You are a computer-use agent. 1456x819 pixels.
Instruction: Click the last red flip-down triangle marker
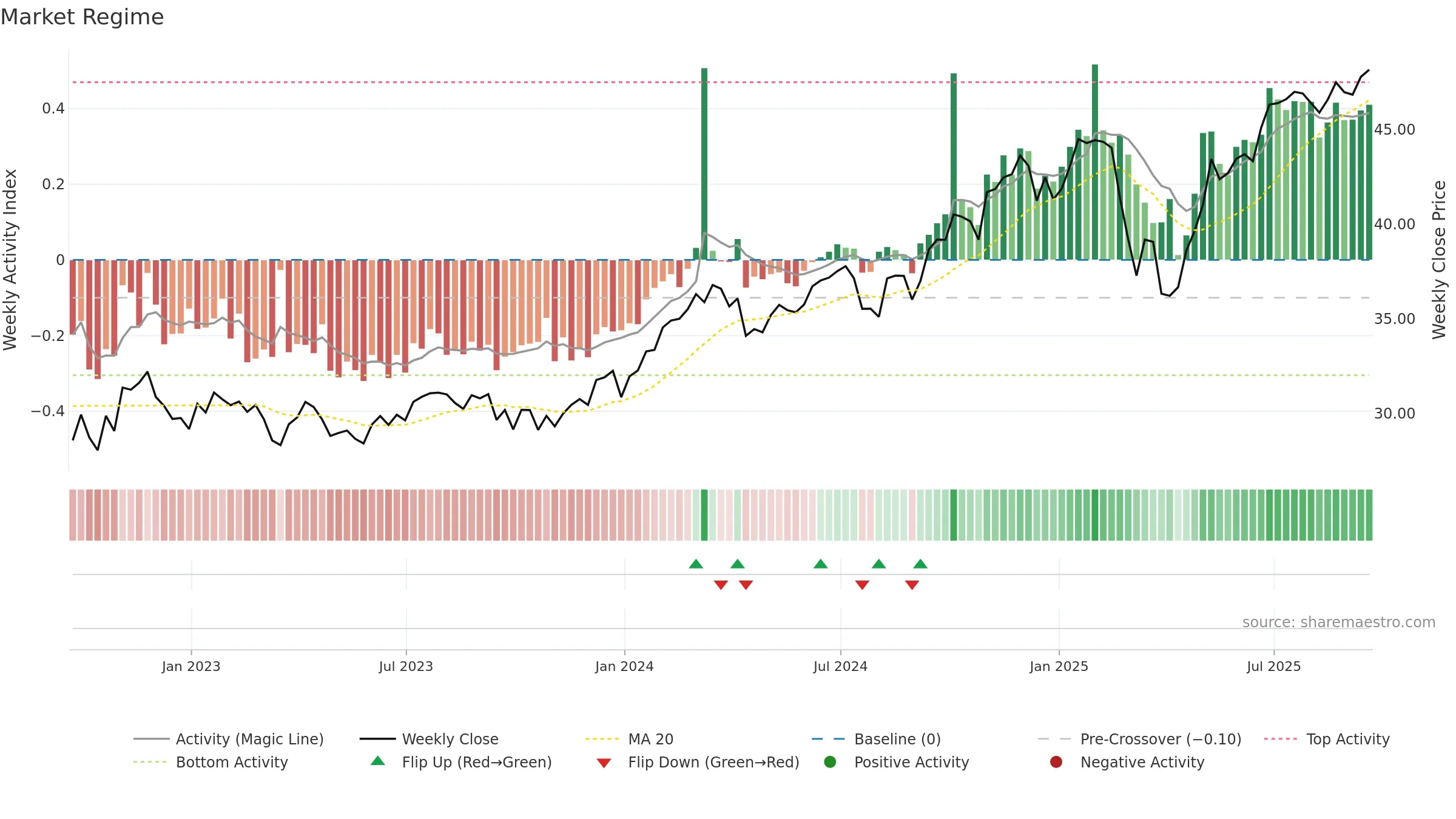pos(912,585)
